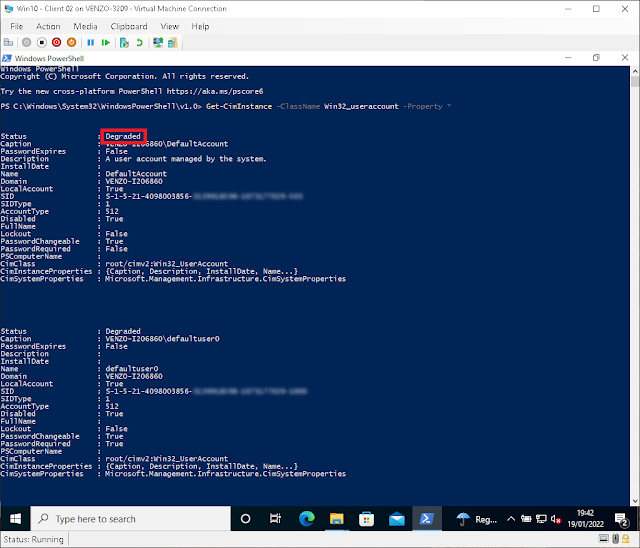Click the keyboard status bar icon
This screenshot has width=640, height=548.
click(x=604, y=539)
